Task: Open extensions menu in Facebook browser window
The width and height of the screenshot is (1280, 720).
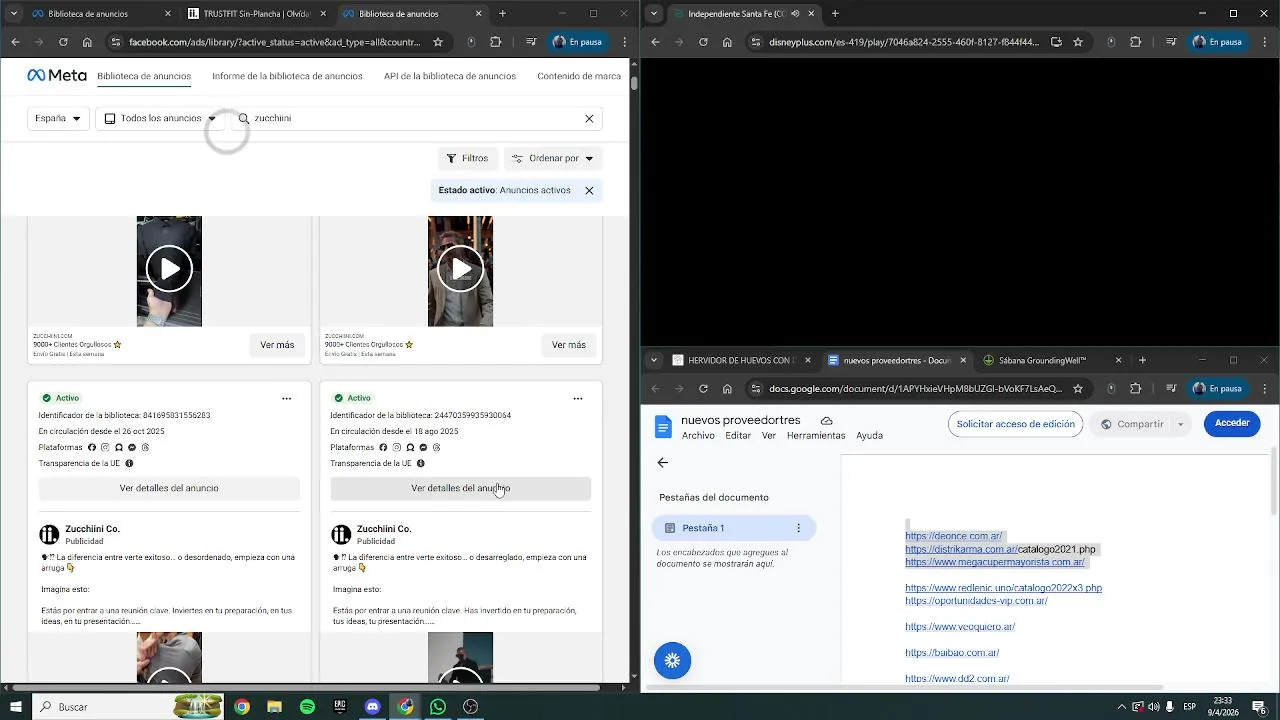Action: click(x=495, y=42)
